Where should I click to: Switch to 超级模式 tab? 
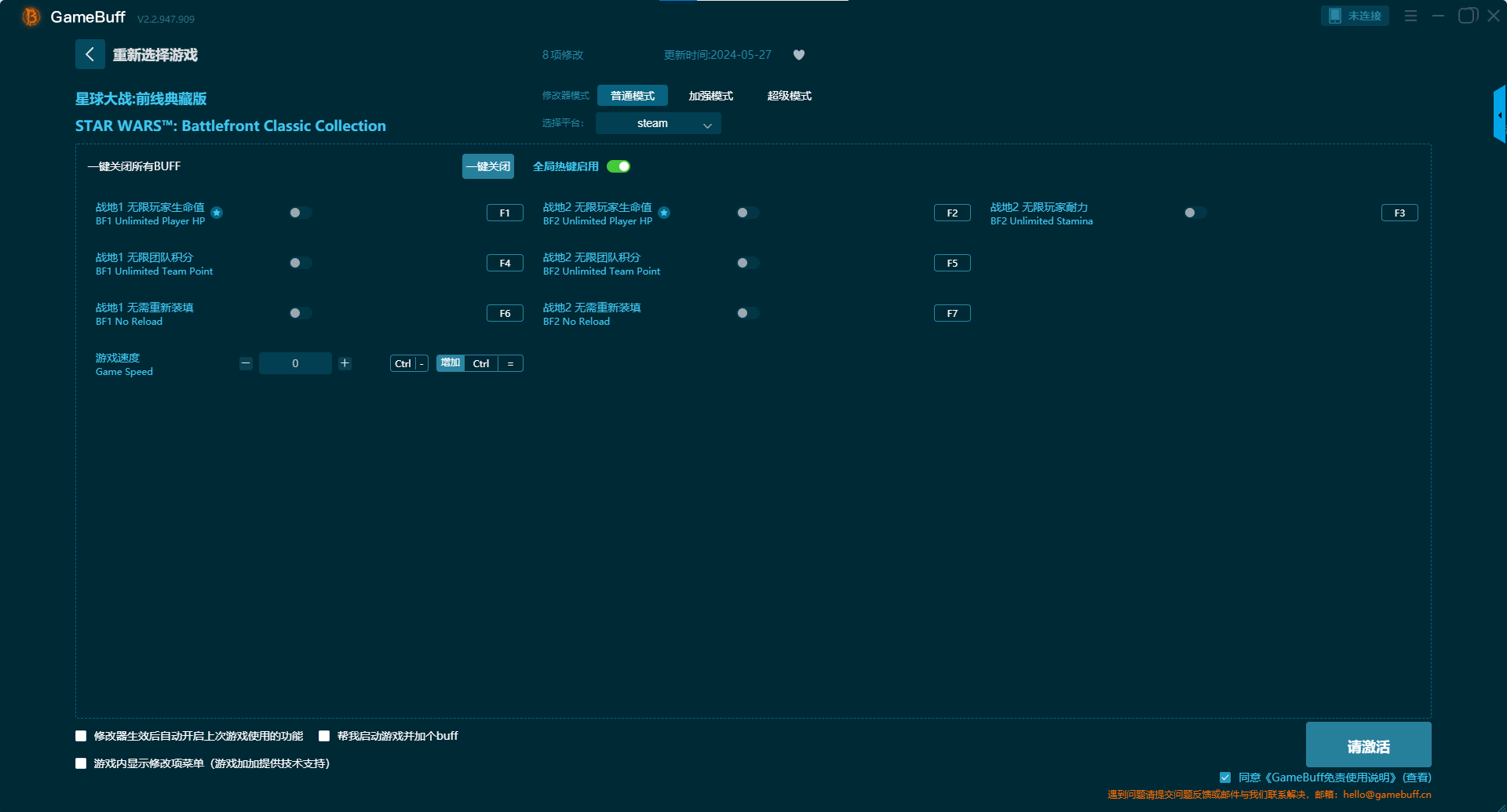click(790, 96)
